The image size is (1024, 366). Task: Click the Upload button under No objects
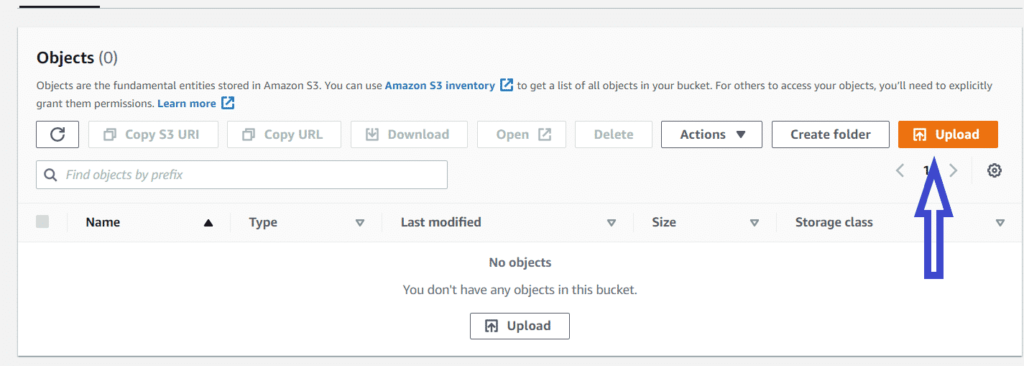(x=520, y=325)
